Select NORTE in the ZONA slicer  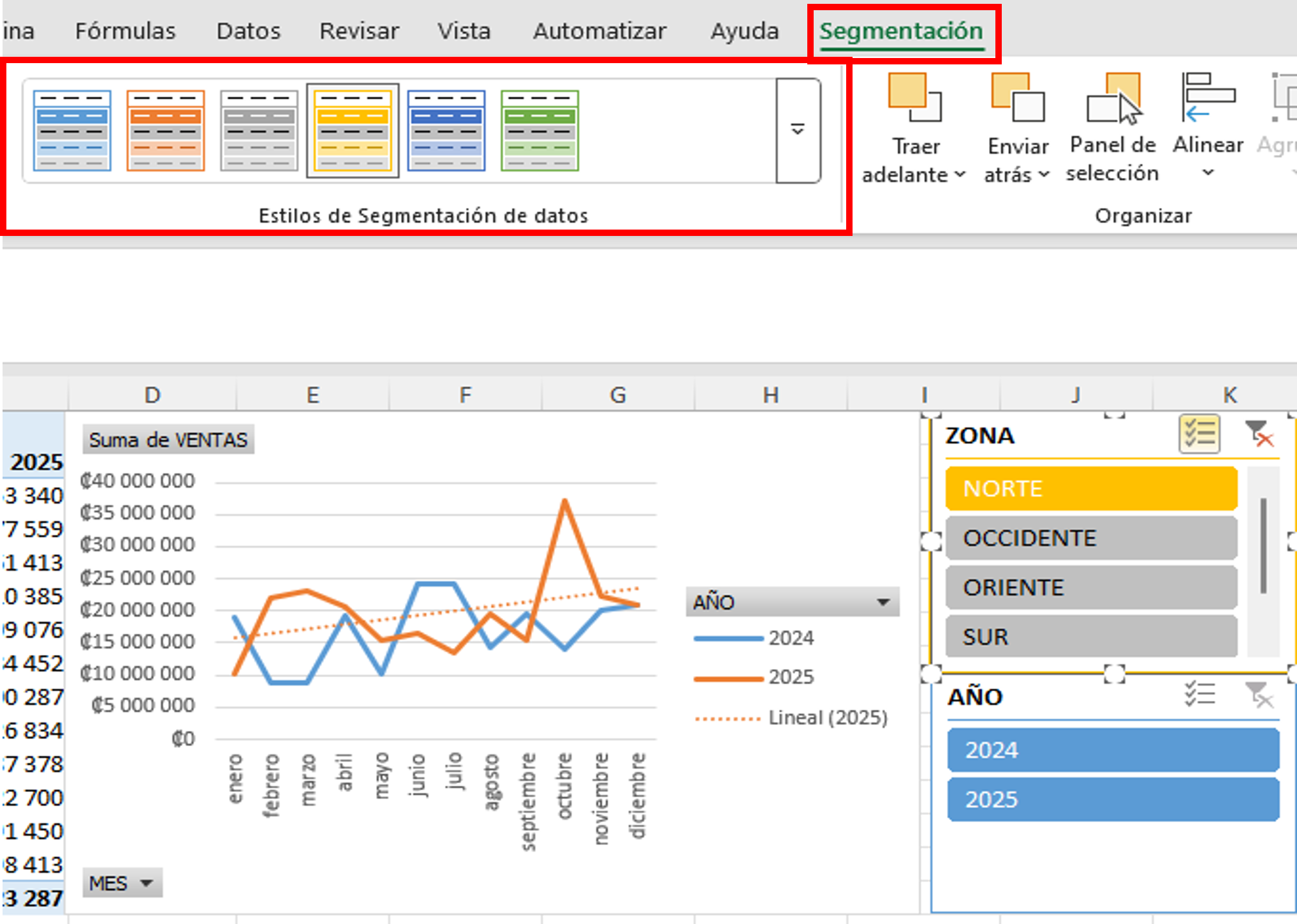[x=1091, y=488]
